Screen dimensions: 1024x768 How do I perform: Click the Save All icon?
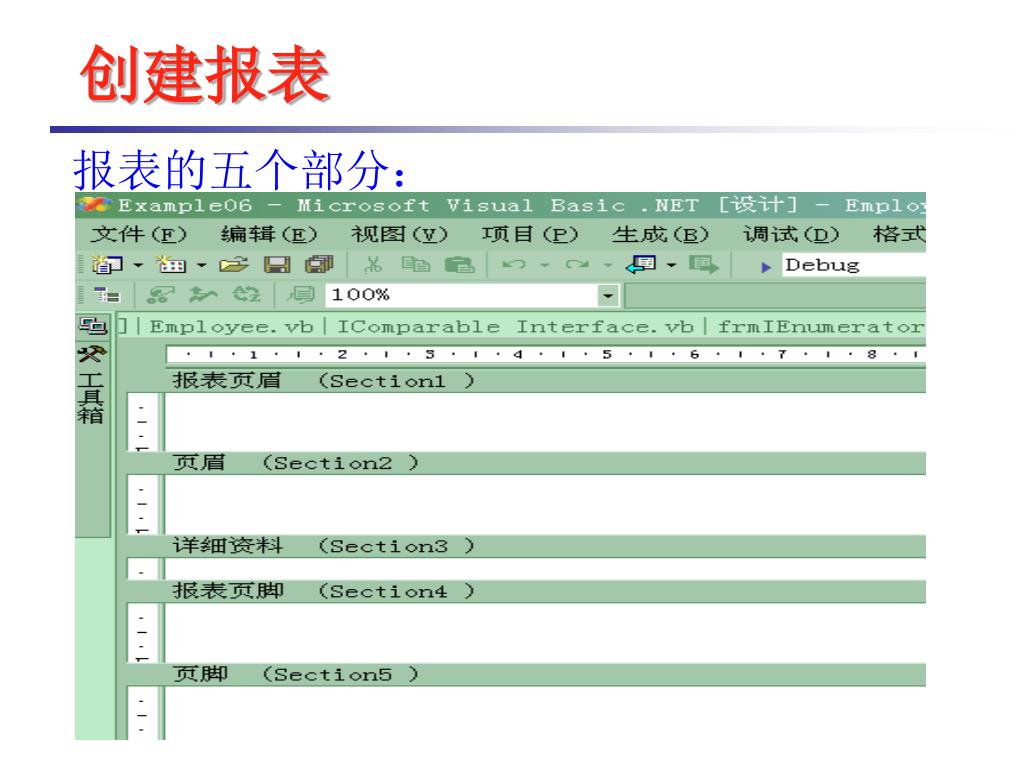click(319, 264)
